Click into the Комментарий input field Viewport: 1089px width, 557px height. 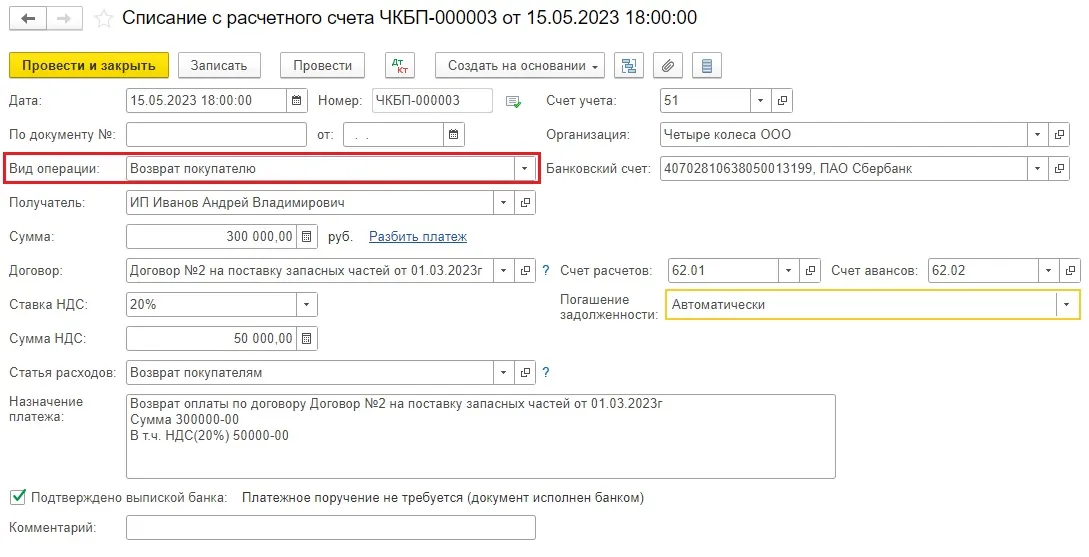coord(330,528)
